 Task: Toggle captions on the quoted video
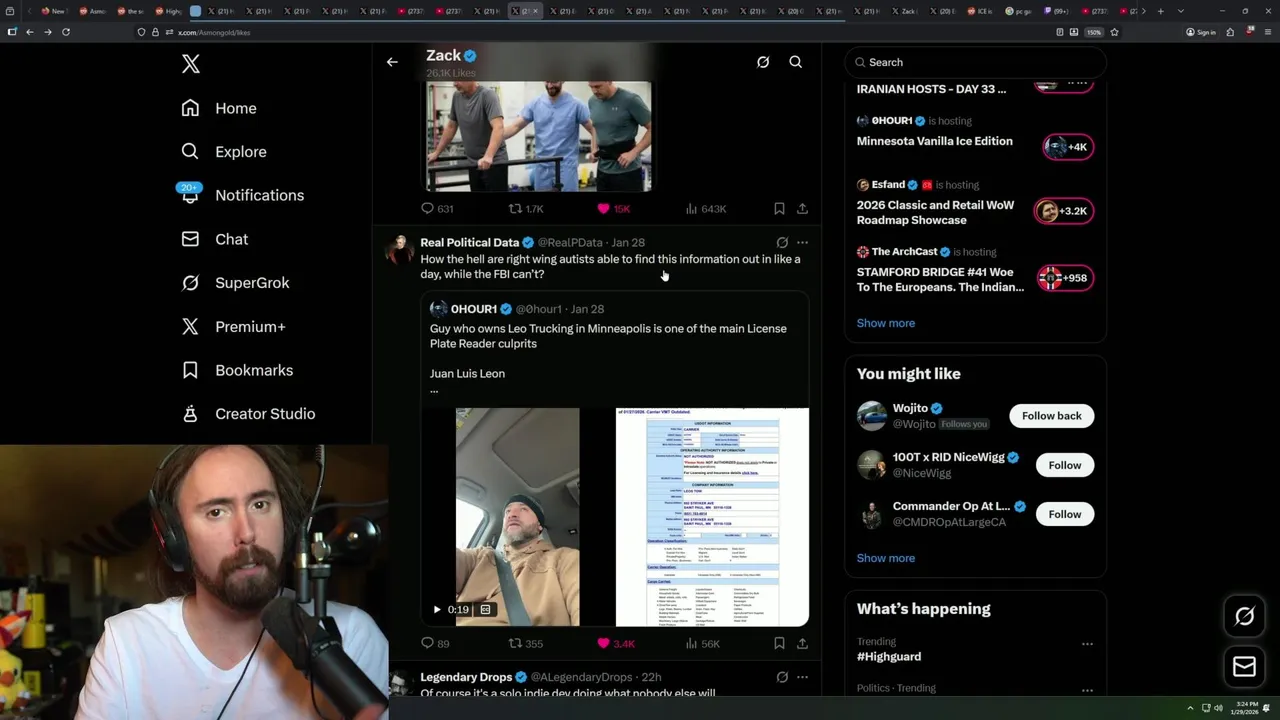click(x=485, y=609)
